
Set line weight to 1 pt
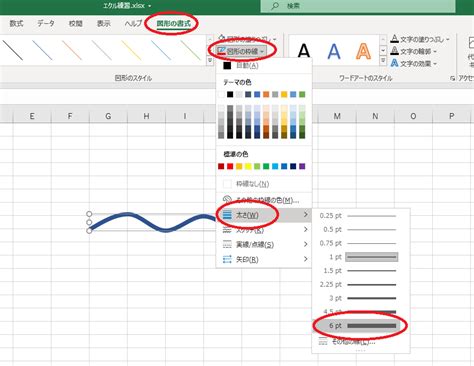point(360,257)
